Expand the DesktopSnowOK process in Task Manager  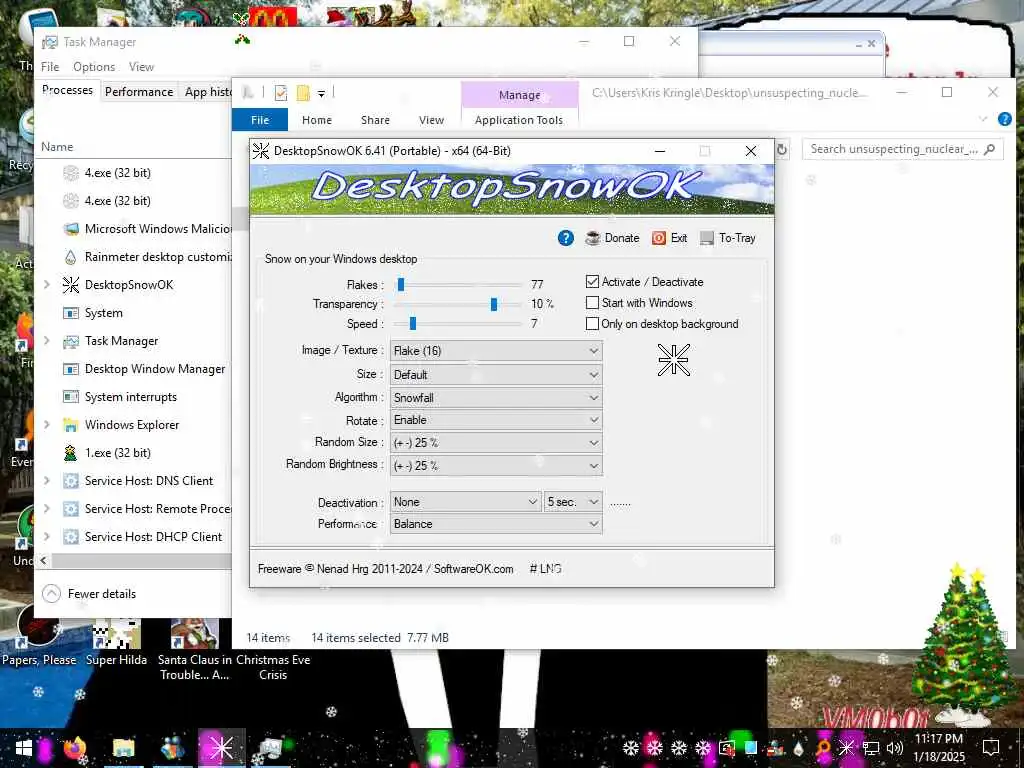point(47,285)
